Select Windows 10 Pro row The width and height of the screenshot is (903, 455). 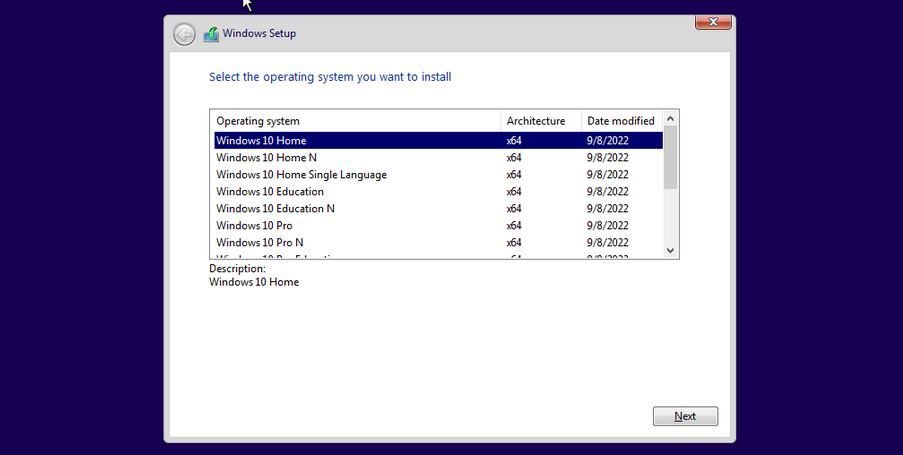438,225
